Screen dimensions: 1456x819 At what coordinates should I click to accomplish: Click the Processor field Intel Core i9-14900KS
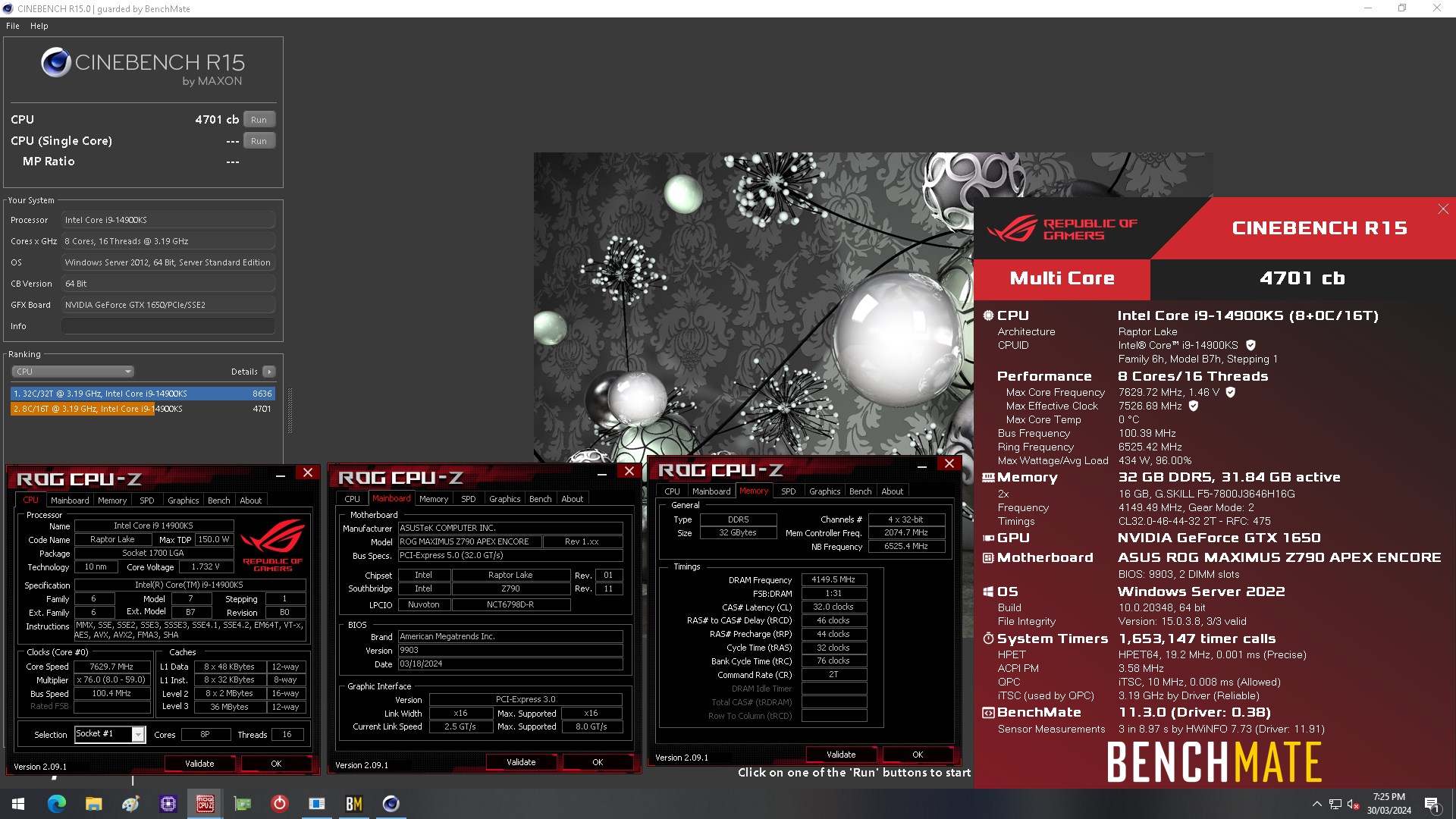pyautogui.click(x=168, y=220)
